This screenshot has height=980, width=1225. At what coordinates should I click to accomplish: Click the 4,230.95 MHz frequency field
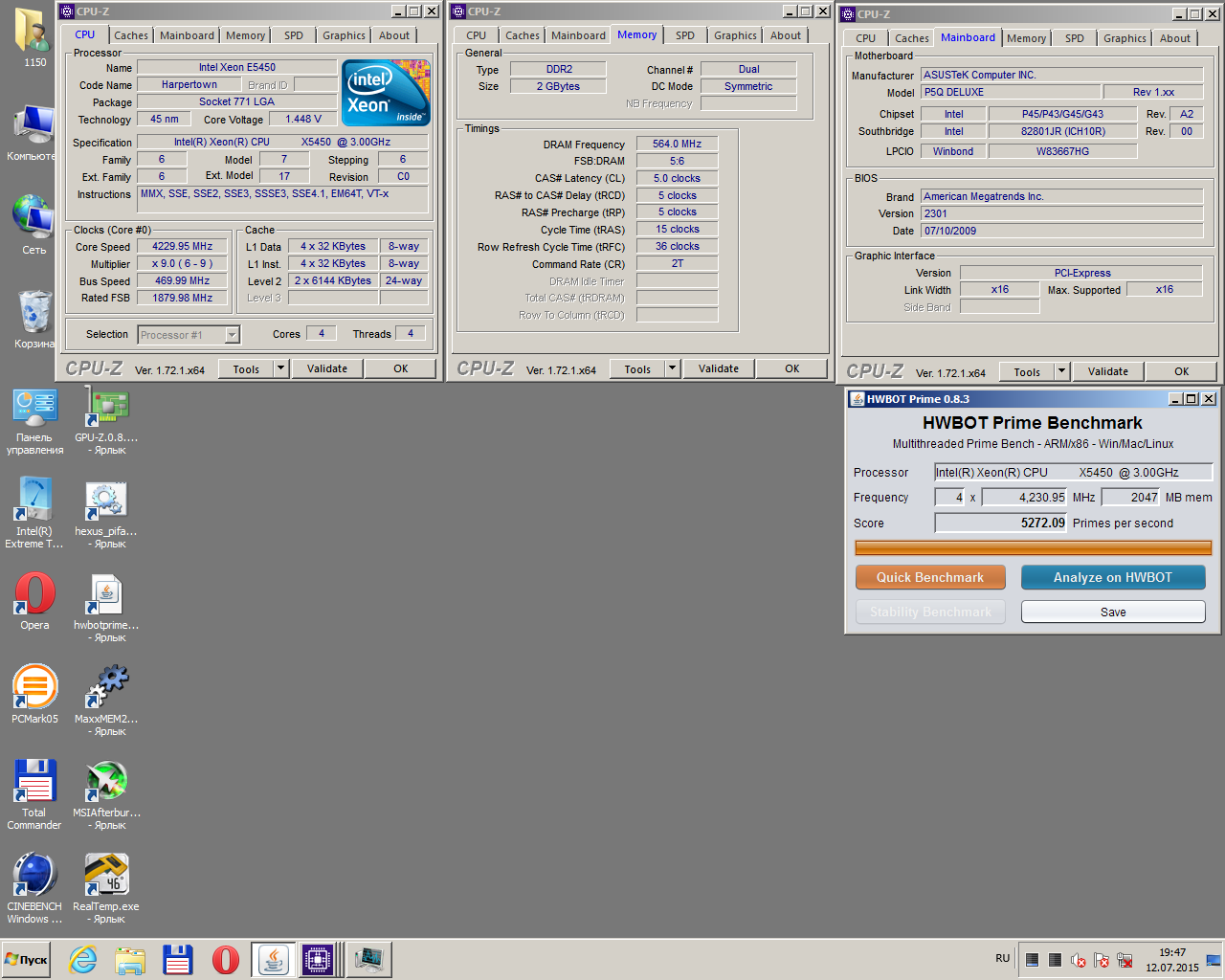[1025, 497]
